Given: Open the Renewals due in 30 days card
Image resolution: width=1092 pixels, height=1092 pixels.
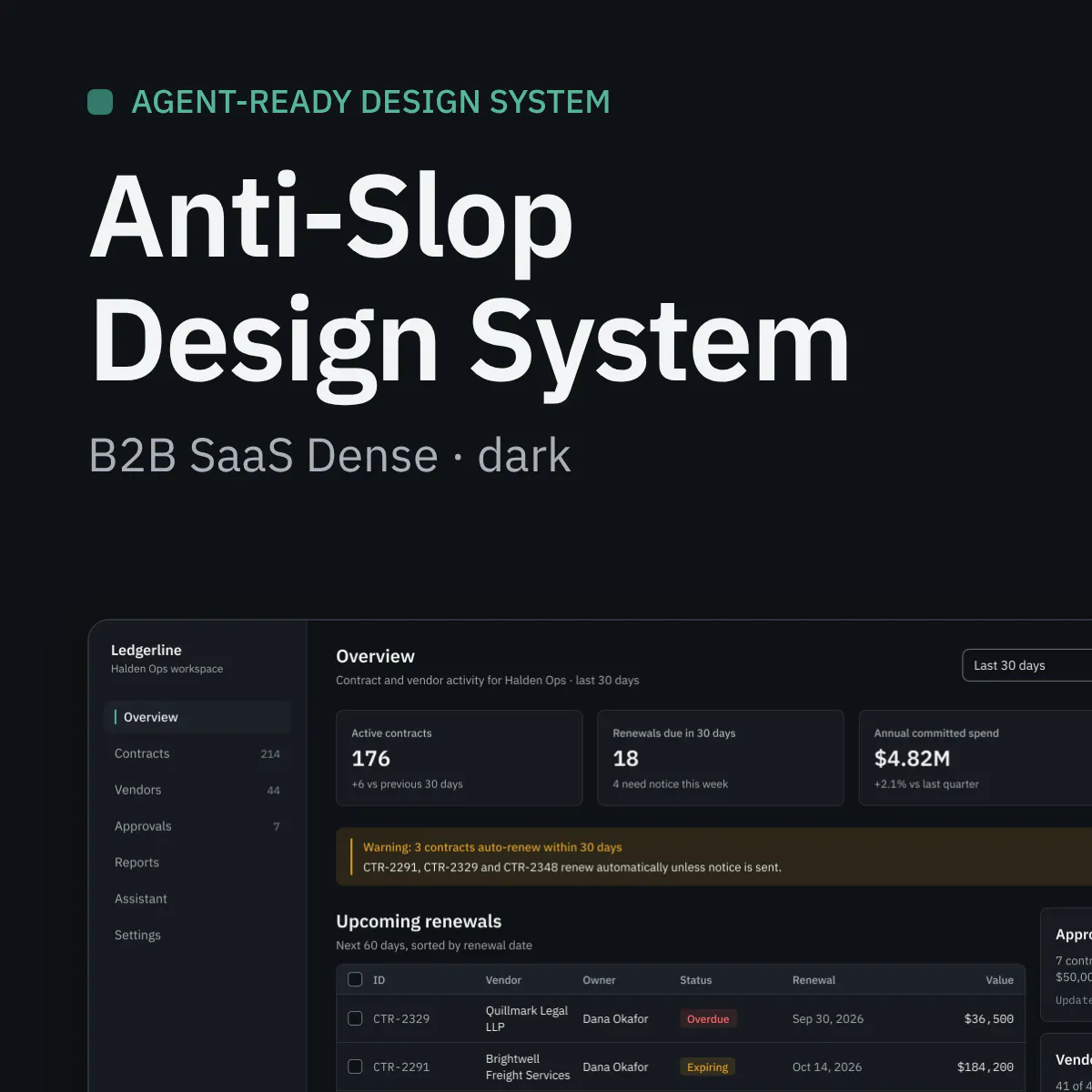Looking at the screenshot, I should pyautogui.click(x=721, y=758).
